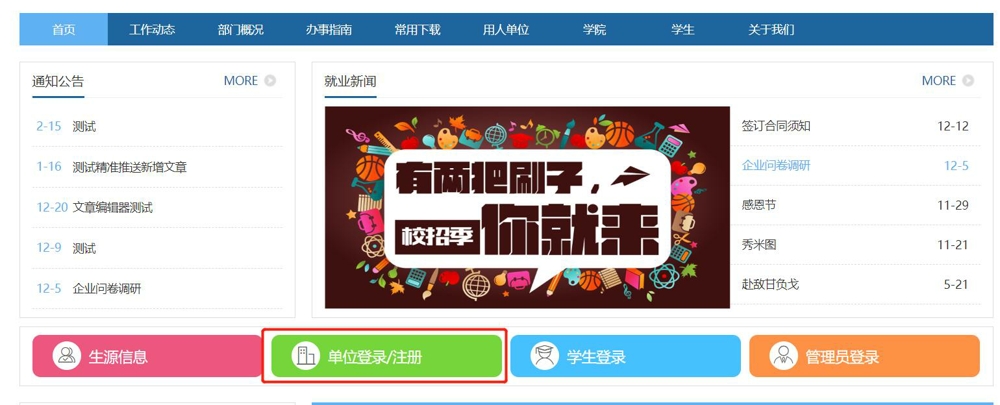Click the 管理员登录 orange button
This screenshot has height=405, width=1000.
pyautogui.click(x=864, y=356)
